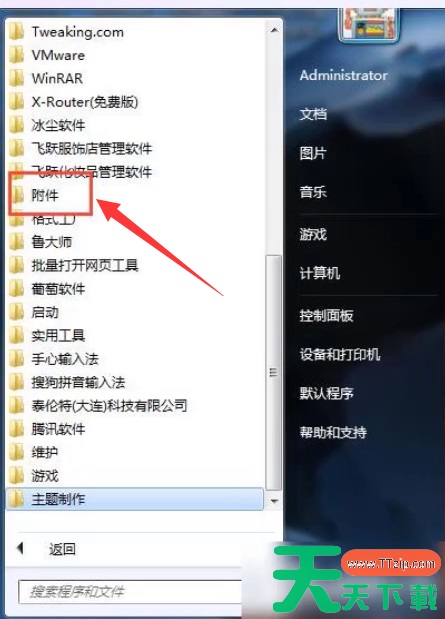Click the Tweaking.com folder icon
Viewport: 445px width, 619px height.
tap(17, 32)
